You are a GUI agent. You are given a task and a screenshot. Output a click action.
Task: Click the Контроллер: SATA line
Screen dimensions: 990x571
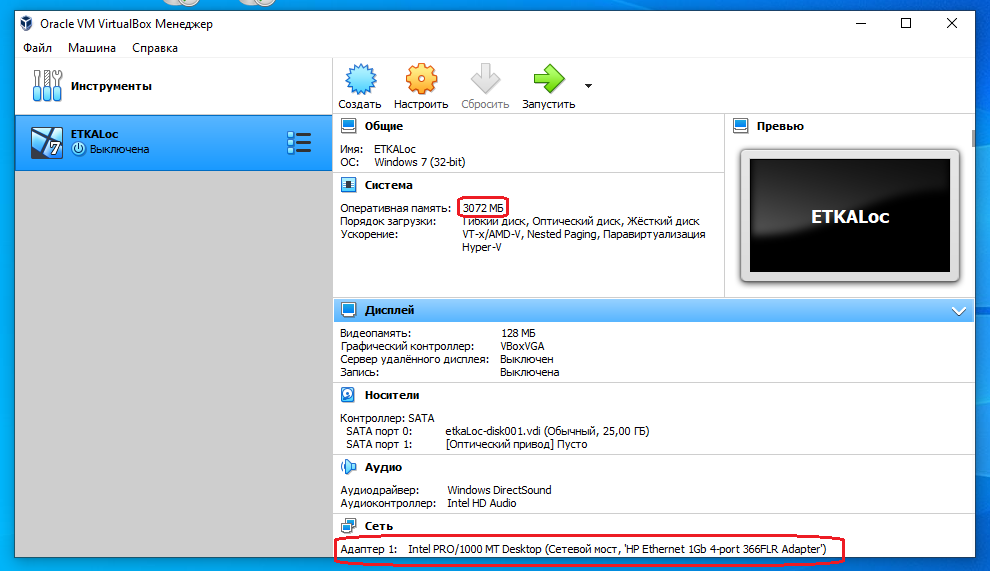(387, 418)
